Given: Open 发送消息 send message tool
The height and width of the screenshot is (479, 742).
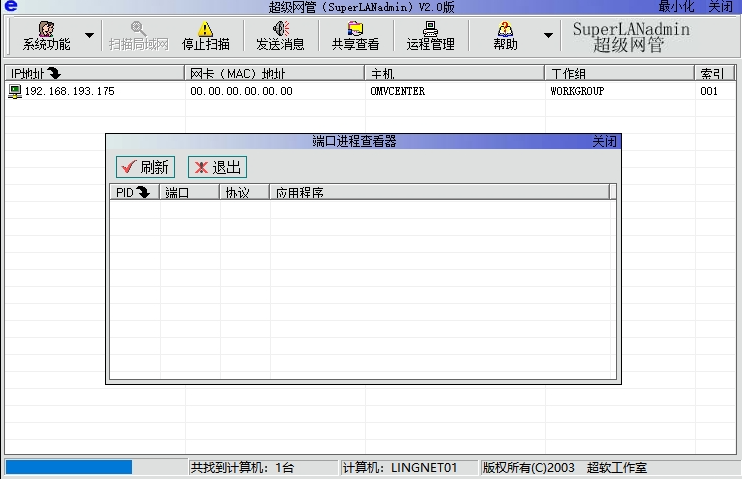Looking at the screenshot, I should 280,36.
